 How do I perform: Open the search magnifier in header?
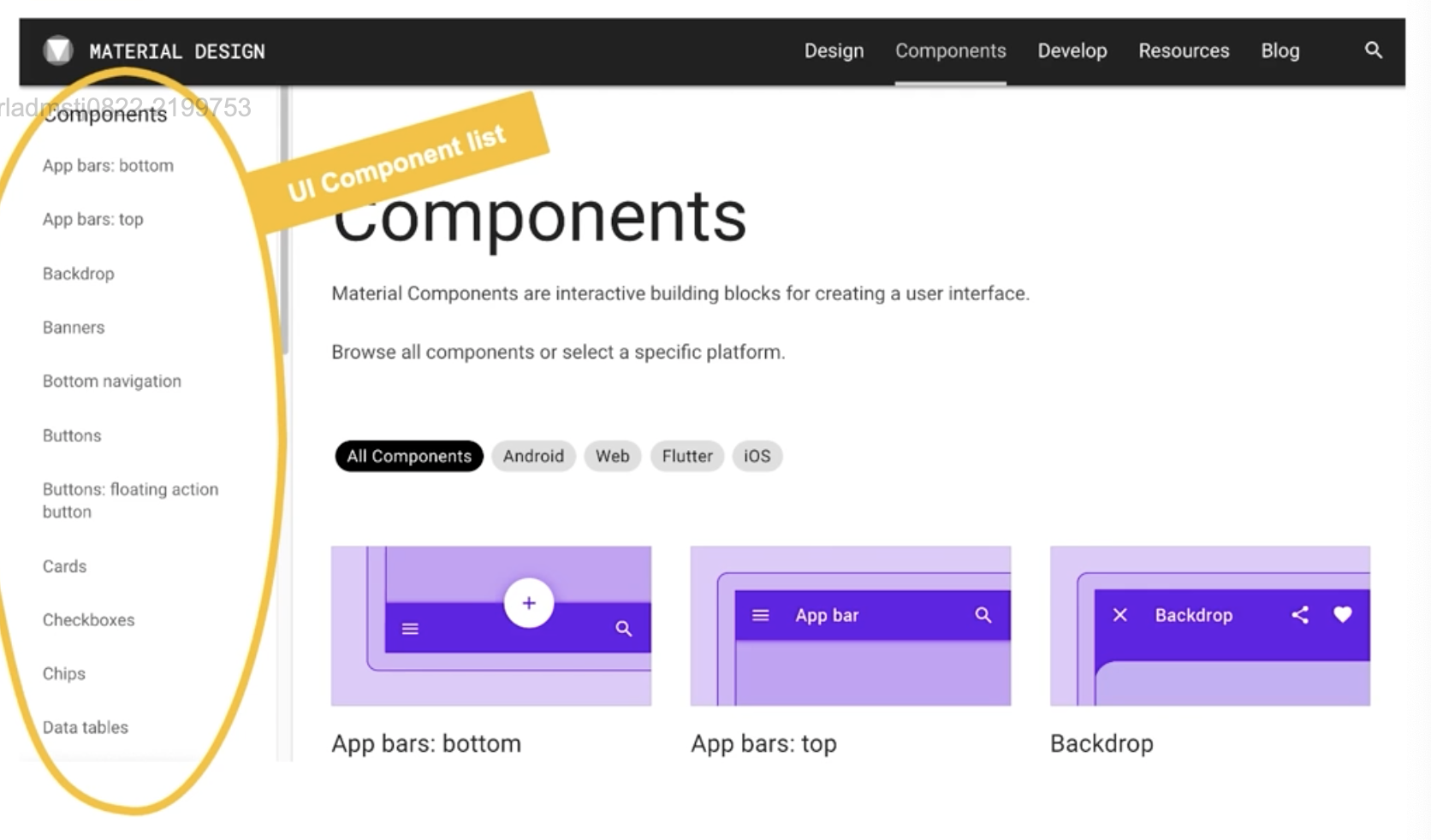1373,50
